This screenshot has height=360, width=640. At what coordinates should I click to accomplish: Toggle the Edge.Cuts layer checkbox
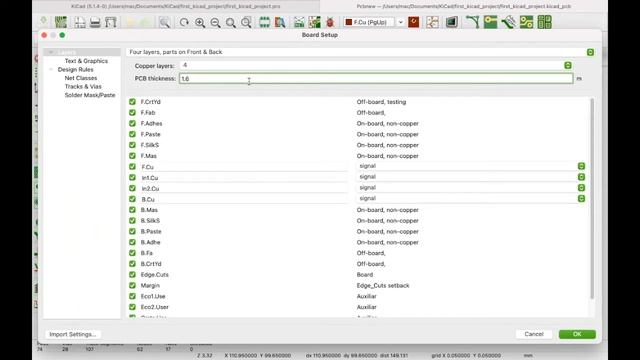coord(132,275)
